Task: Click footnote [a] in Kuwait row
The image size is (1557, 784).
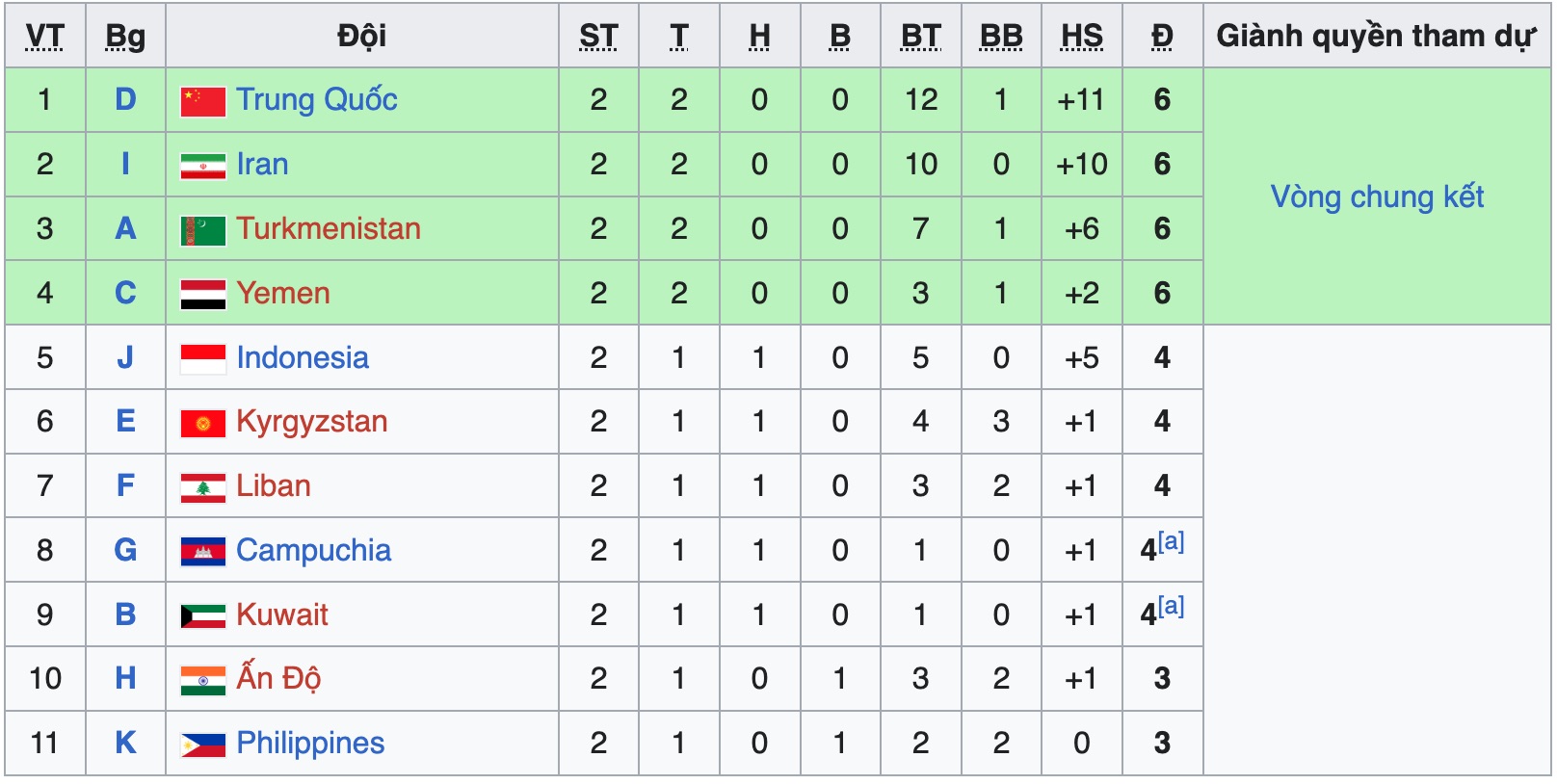Action: [x=1172, y=606]
